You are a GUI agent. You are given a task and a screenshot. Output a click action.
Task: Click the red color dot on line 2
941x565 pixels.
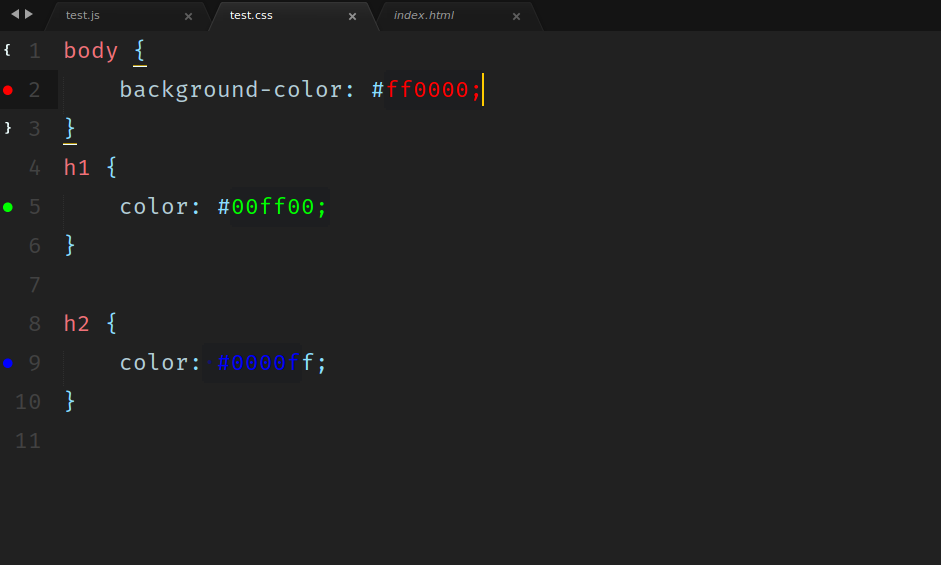pyautogui.click(x=8, y=90)
